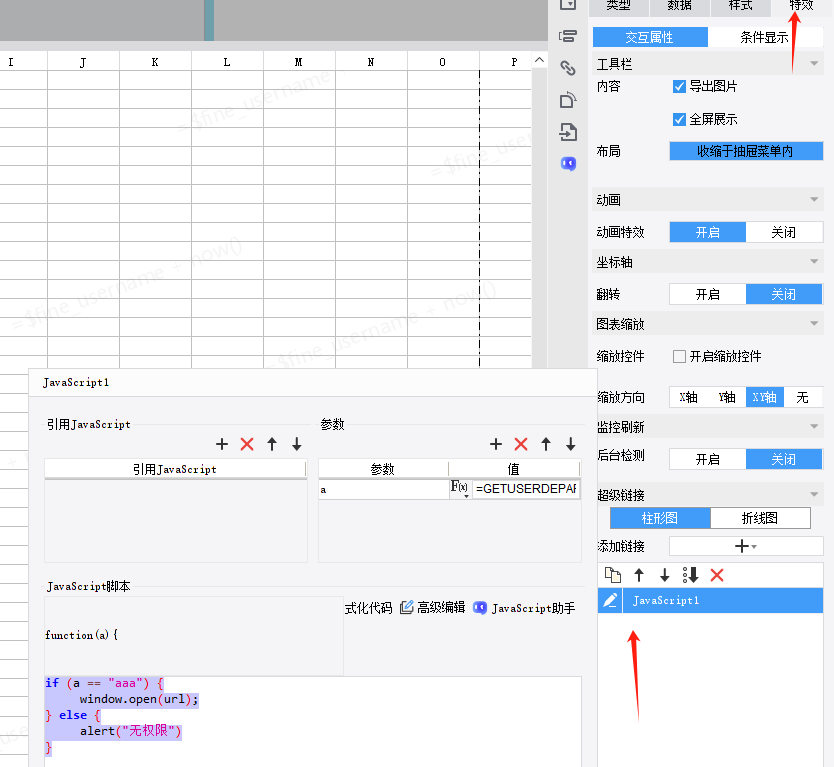Enable the 开启缩放控件 checkbox

point(679,356)
